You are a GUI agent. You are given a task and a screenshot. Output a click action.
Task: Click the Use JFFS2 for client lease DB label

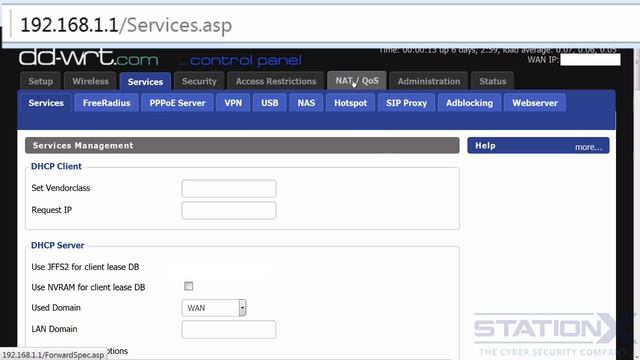85,267
